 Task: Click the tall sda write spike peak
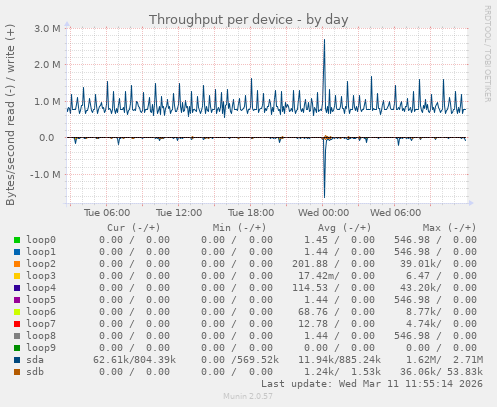pyautogui.click(x=324, y=40)
